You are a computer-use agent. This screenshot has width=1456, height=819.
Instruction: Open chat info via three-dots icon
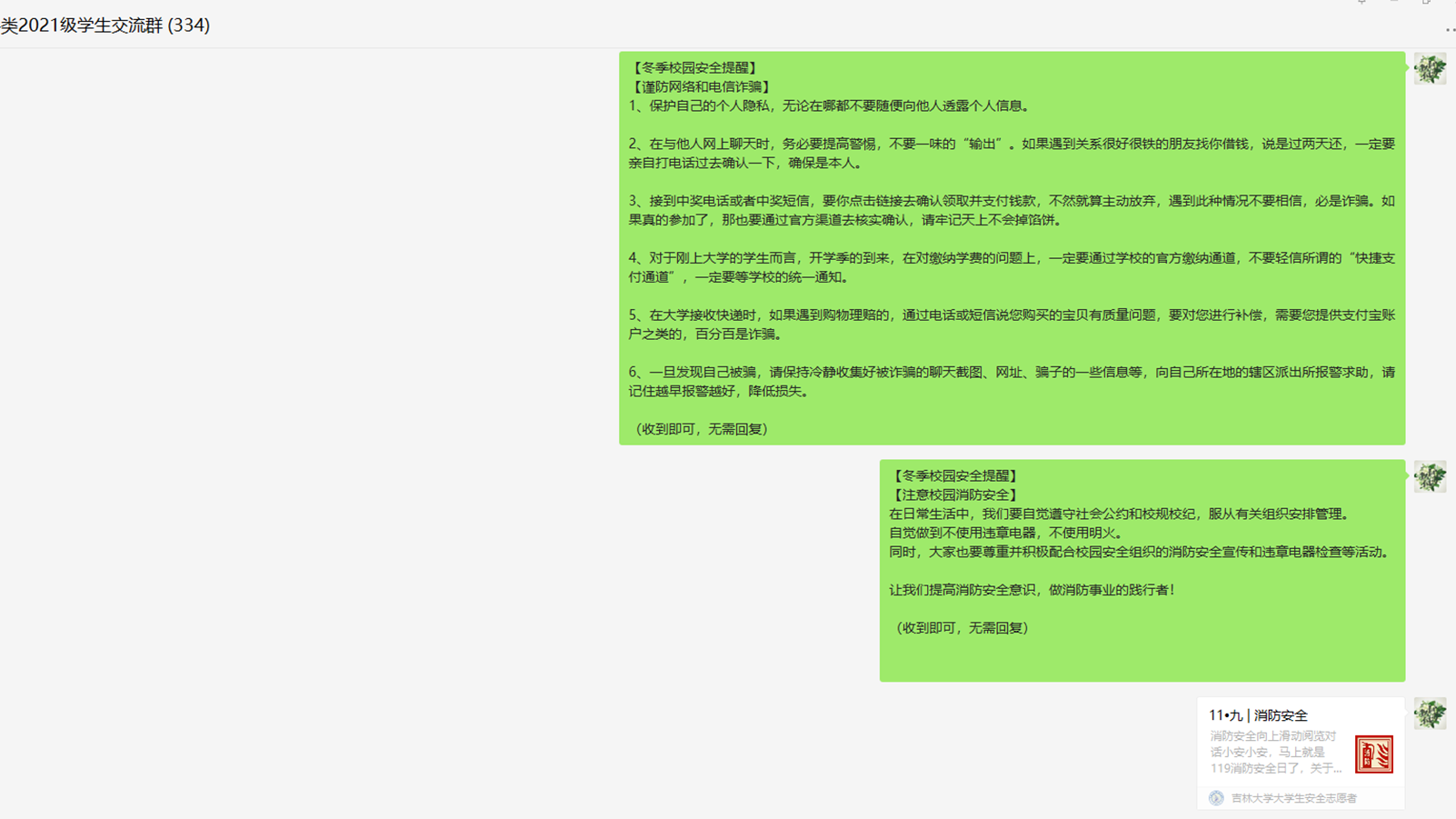[1449, 30]
